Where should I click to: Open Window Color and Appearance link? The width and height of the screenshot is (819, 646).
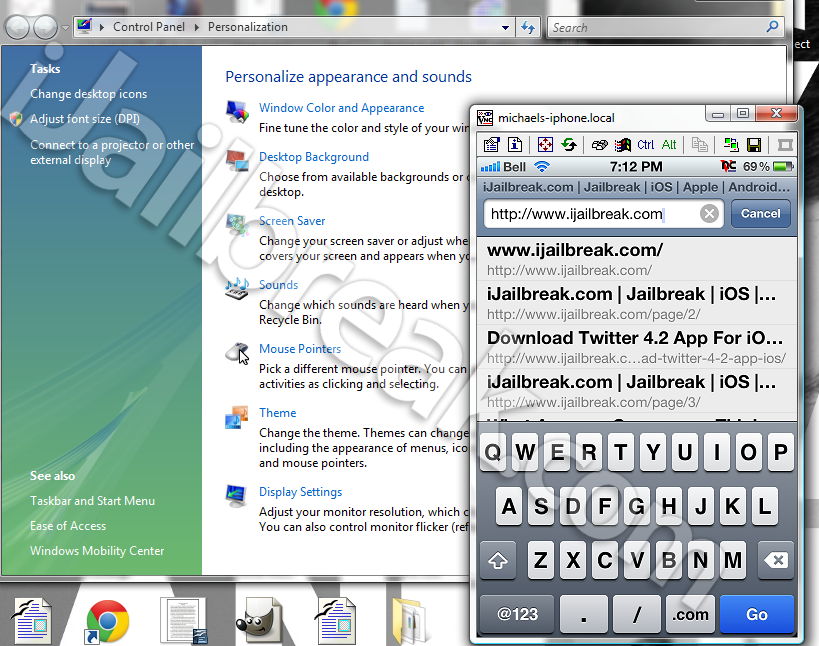point(342,108)
